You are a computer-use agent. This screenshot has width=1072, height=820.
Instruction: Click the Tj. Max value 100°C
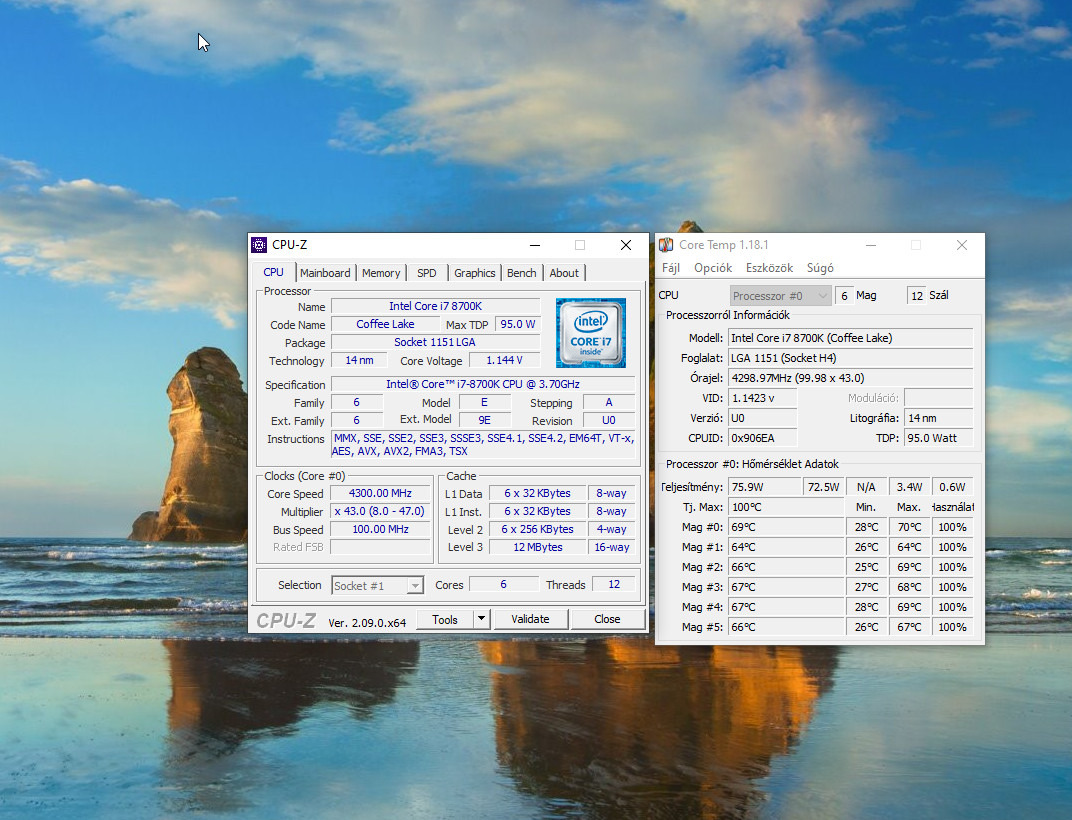786,507
